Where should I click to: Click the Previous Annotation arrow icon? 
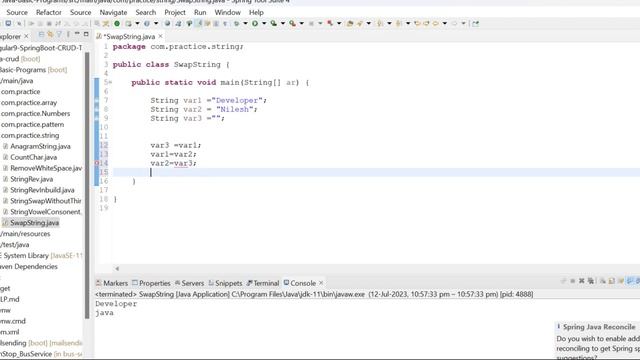coord(398,23)
